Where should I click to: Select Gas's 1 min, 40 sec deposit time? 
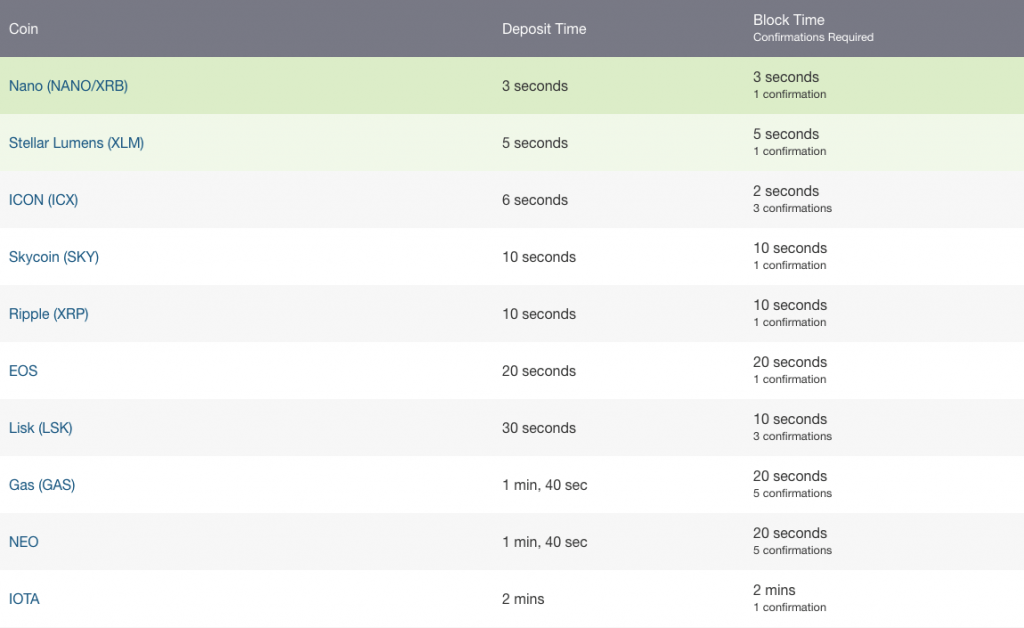point(545,484)
